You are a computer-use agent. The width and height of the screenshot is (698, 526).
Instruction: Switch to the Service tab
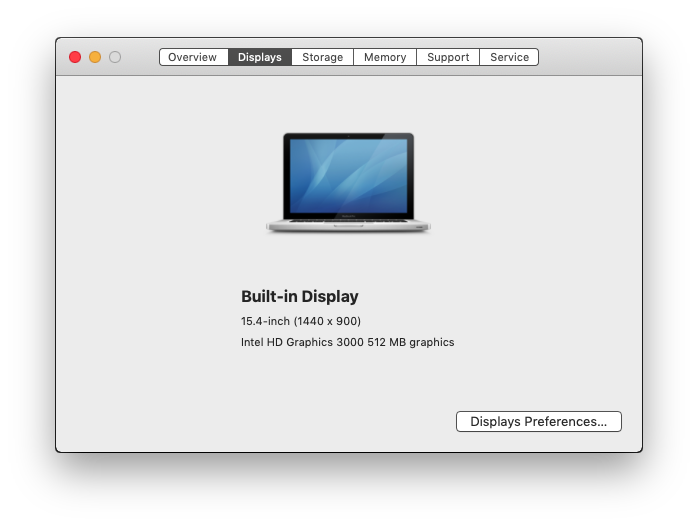509,57
